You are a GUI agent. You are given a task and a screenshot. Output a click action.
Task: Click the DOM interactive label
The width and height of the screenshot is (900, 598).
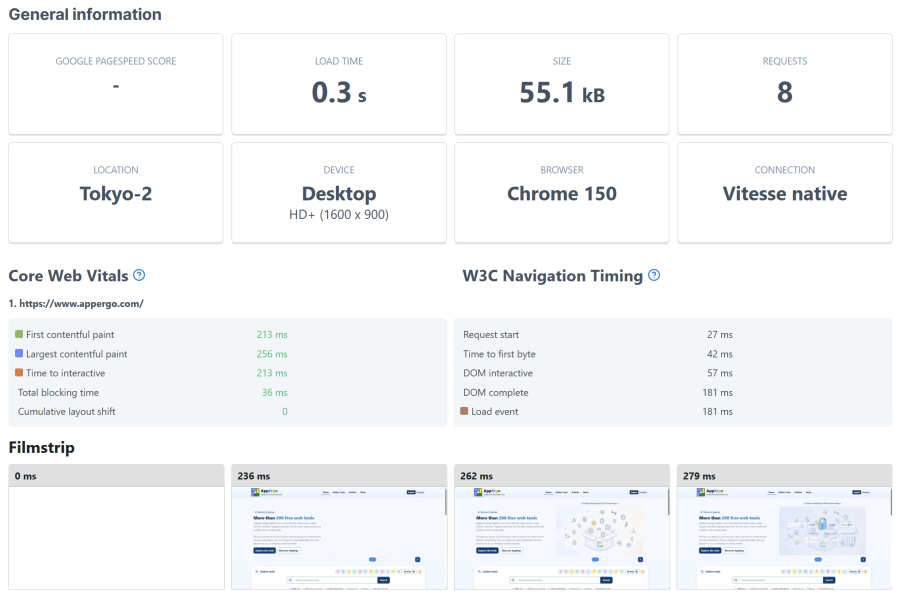point(498,373)
